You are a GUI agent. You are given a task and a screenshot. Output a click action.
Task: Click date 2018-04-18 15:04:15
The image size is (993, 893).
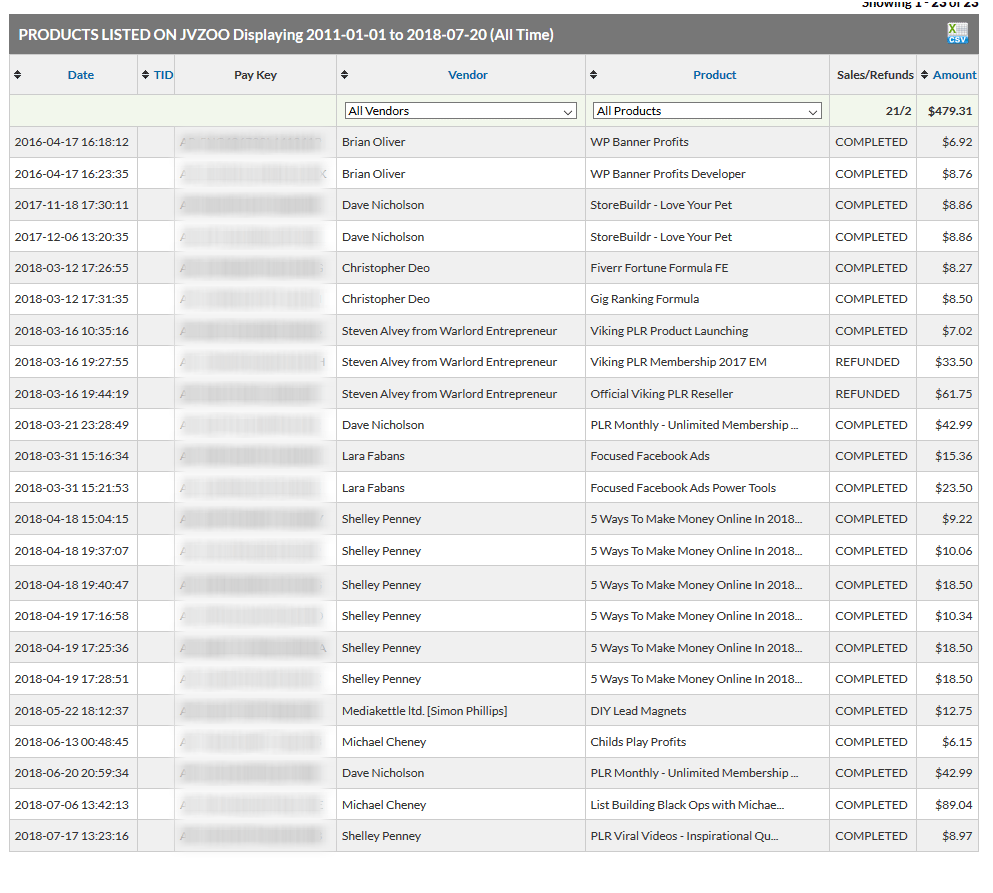pyautogui.click(x=72, y=519)
